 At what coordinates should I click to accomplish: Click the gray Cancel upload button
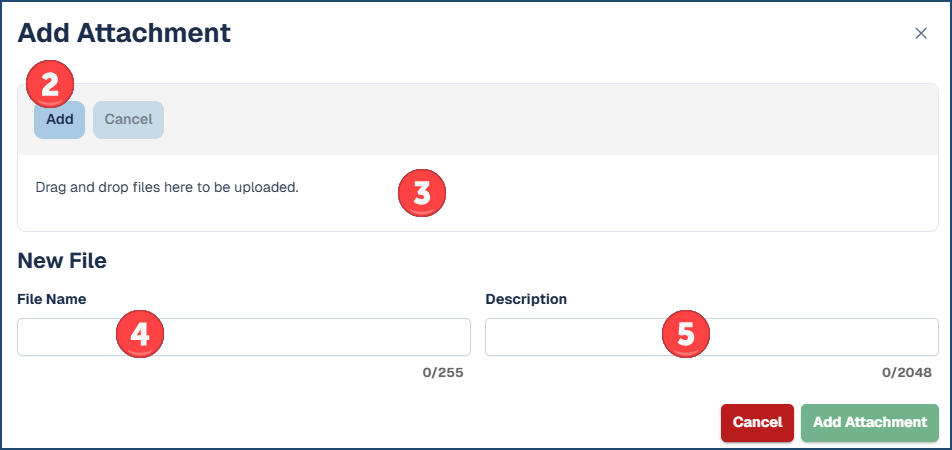pos(128,120)
